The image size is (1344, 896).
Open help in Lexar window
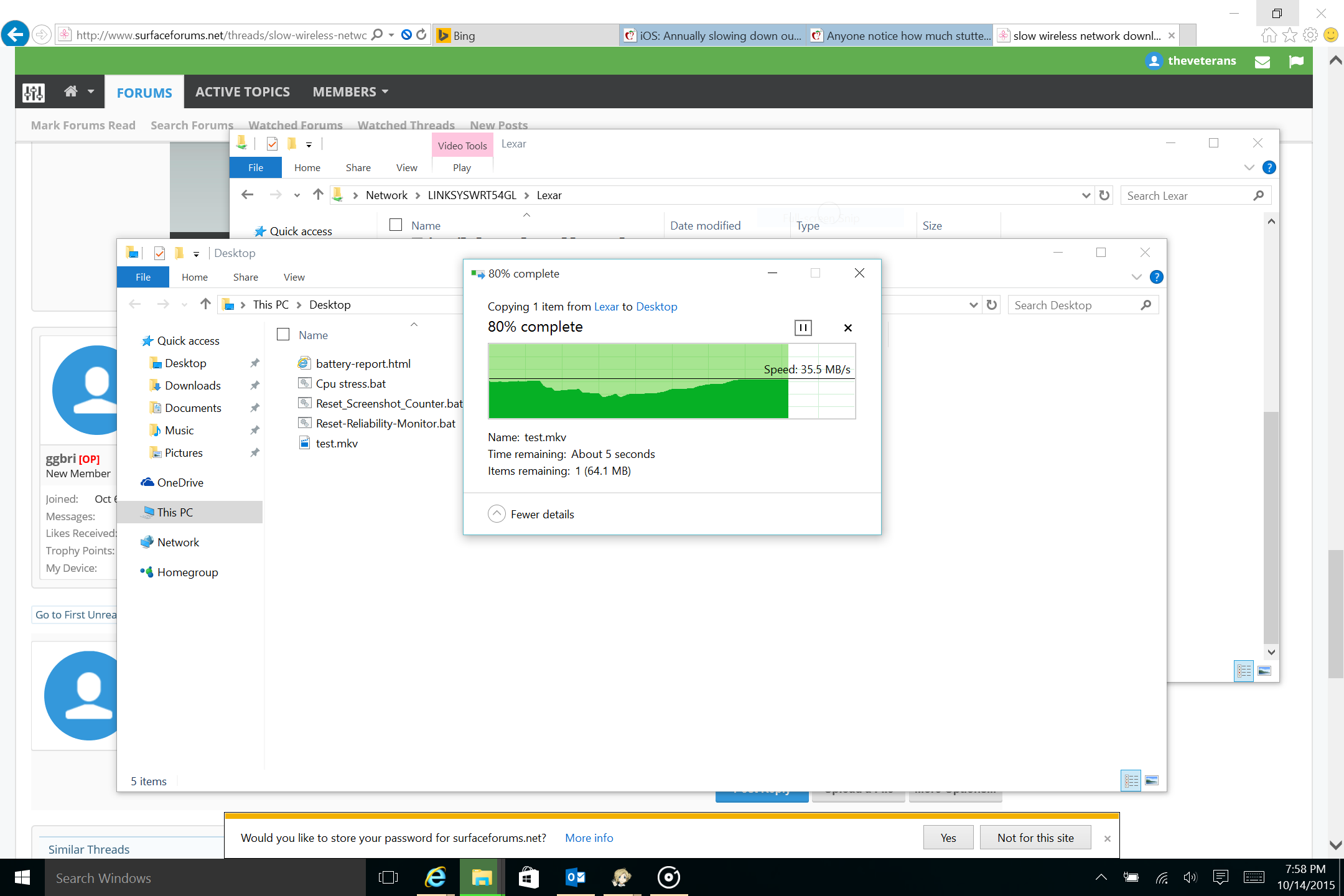[1269, 167]
